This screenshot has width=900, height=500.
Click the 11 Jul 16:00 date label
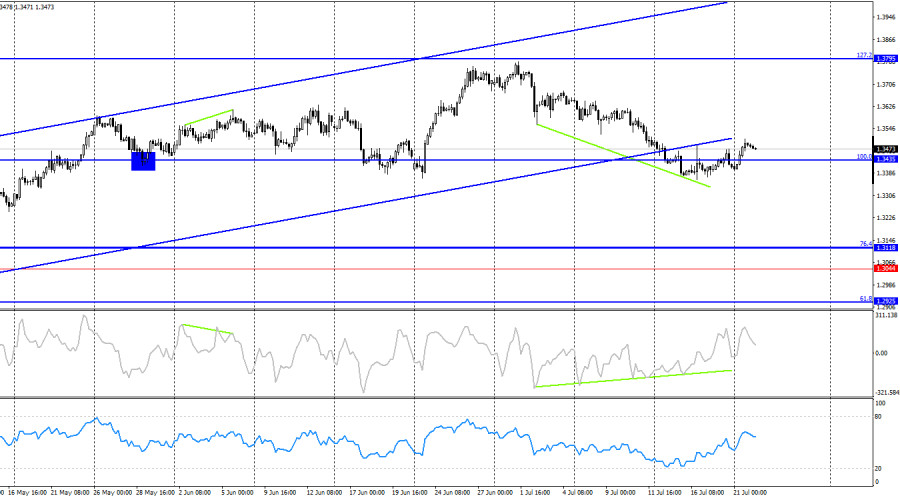[x=665, y=493]
